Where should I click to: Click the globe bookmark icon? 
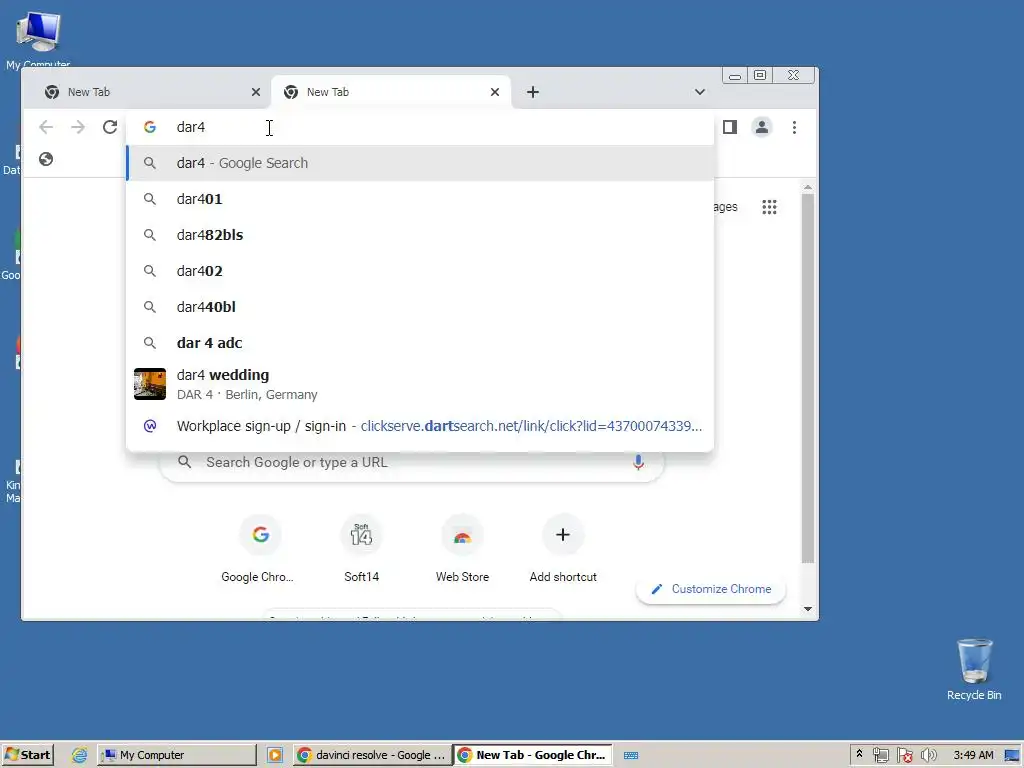click(46, 159)
